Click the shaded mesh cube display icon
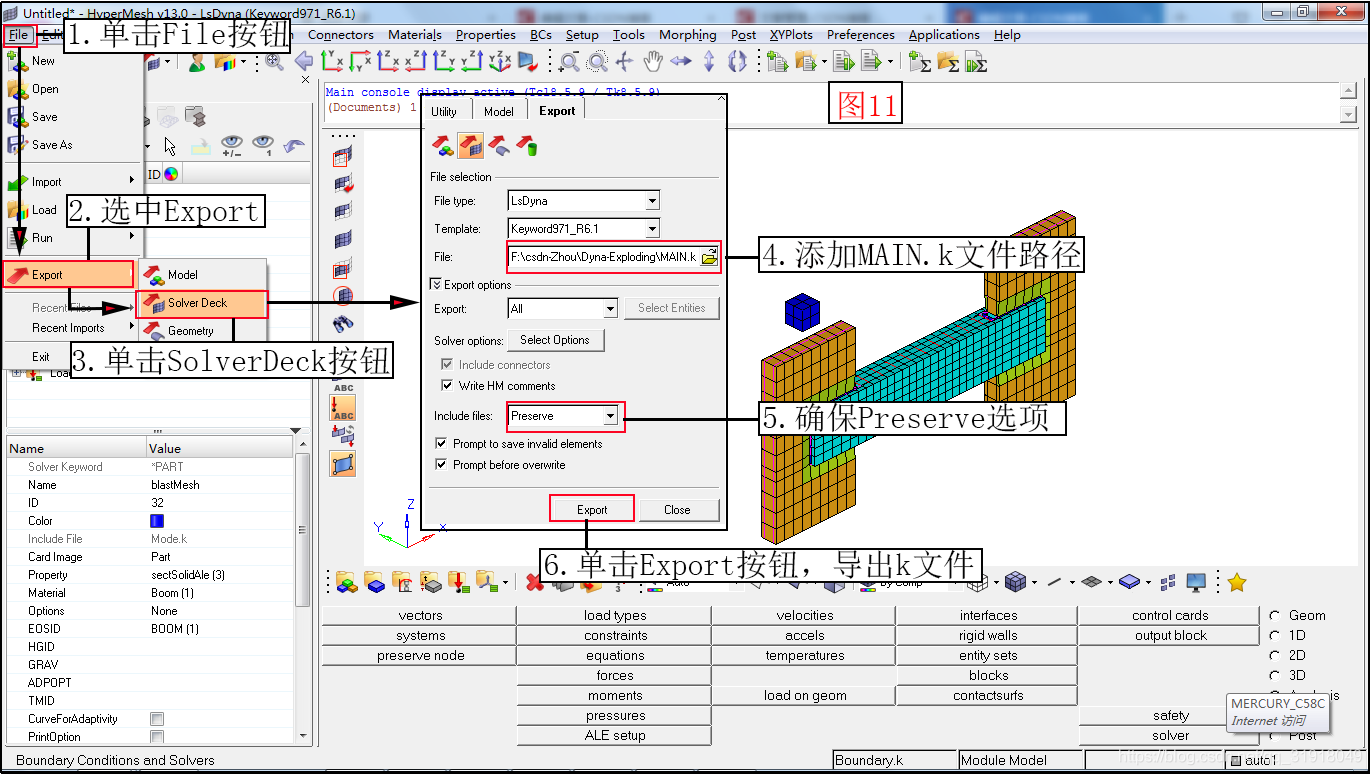 [1016, 582]
